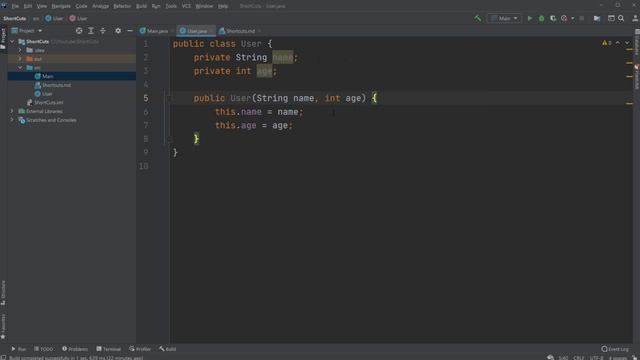The width and height of the screenshot is (640, 360).
Task: Toggle tool window bars status corner icon
Action: click(3, 358)
